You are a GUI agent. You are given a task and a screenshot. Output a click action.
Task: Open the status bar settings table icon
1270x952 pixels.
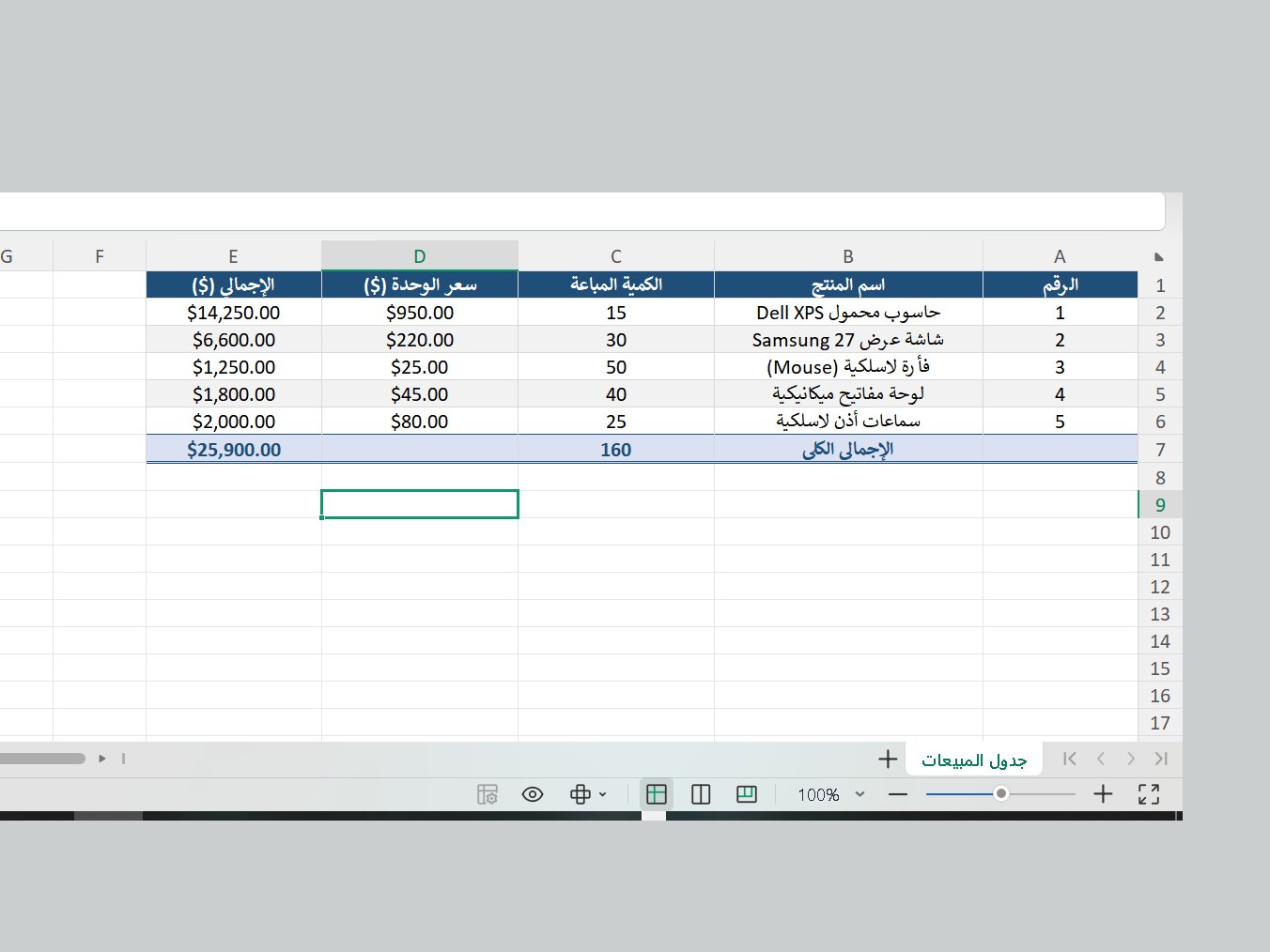point(488,794)
